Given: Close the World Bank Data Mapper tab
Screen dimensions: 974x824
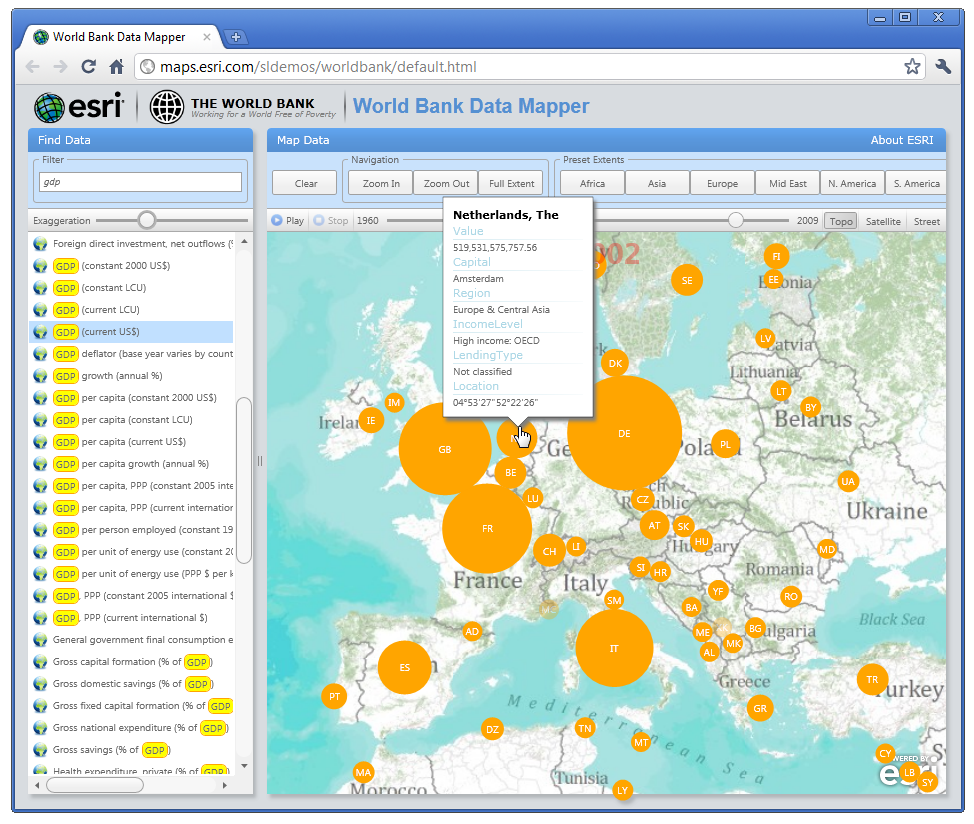Looking at the screenshot, I should pyautogui.click(x=207, y=37).
